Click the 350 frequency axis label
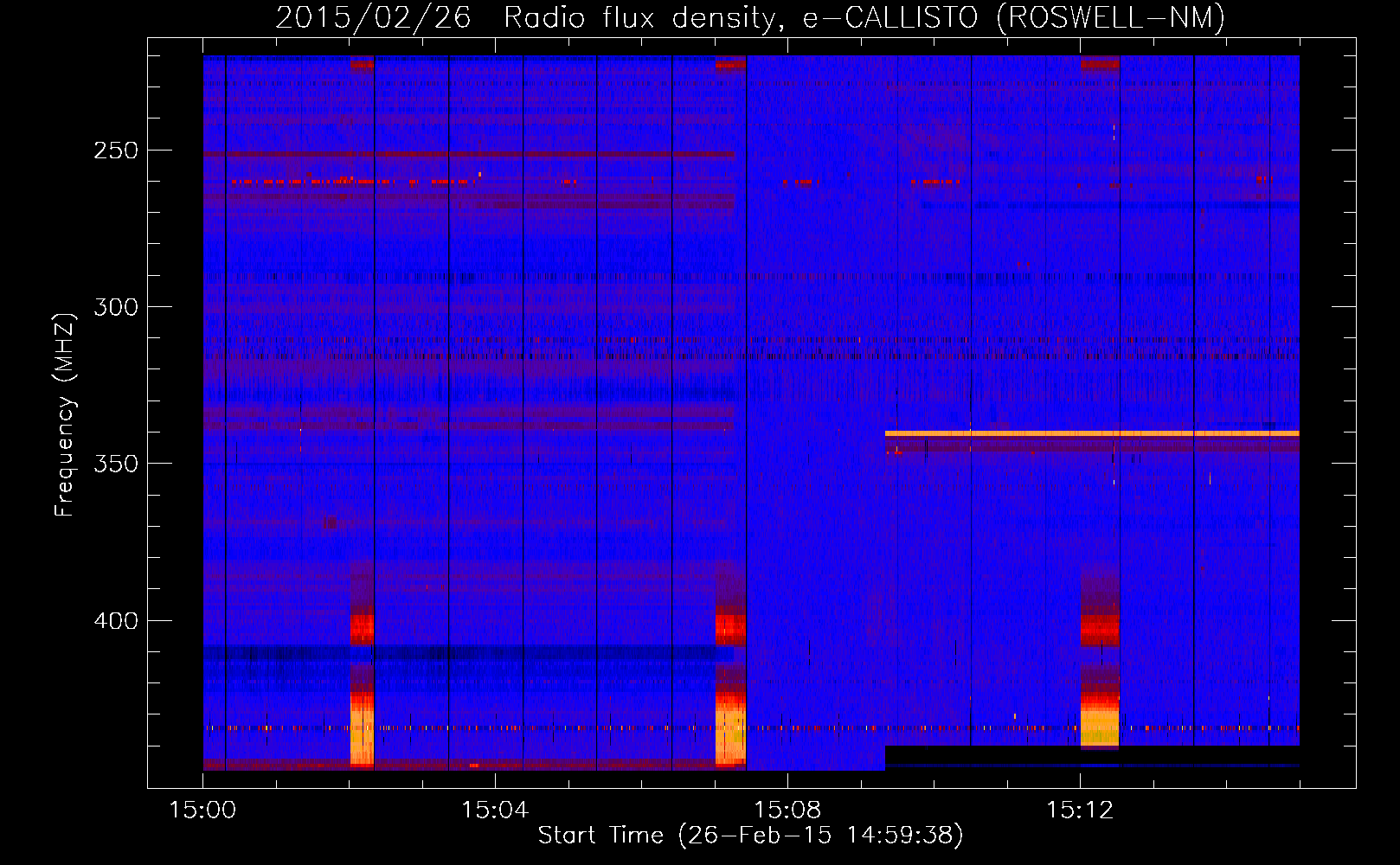Viewport: 1400px width, 865px height. click(x=116, y=464)
